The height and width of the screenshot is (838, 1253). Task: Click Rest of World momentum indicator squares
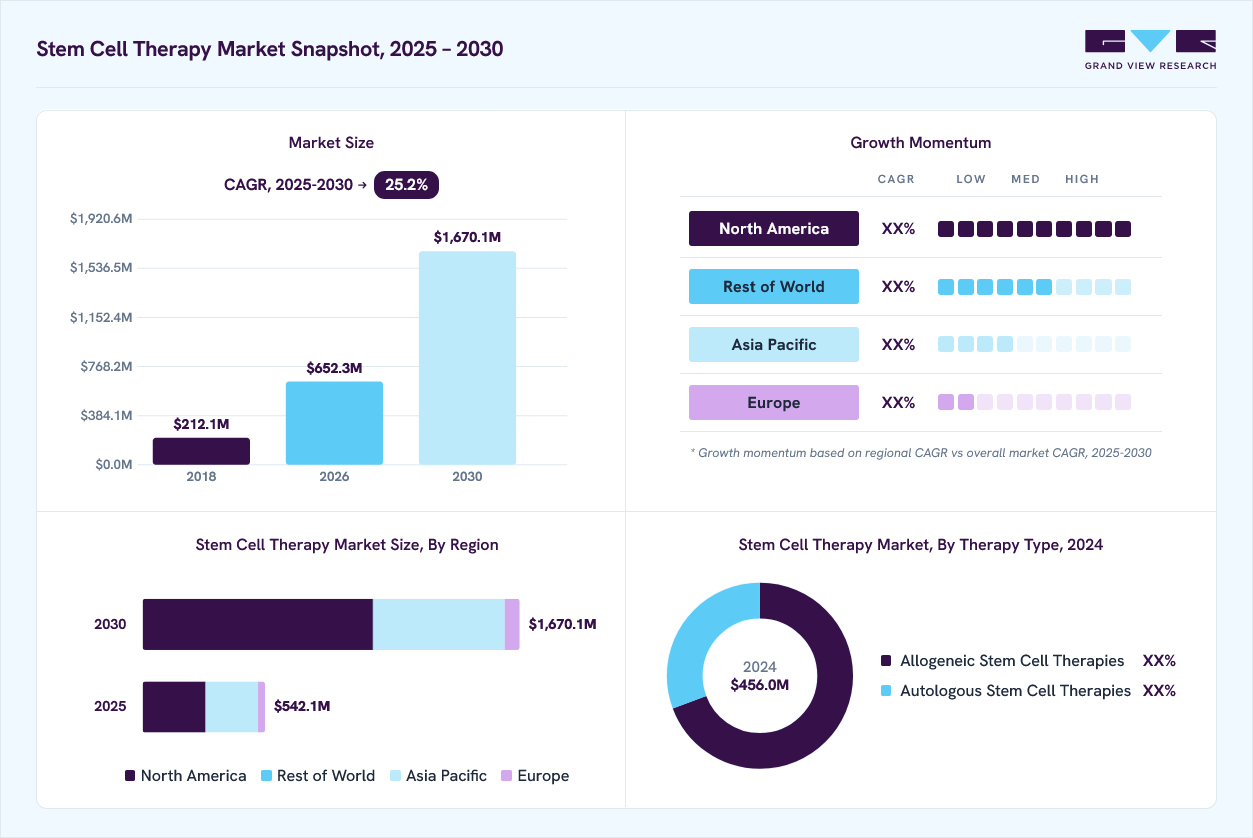[1034, 287]
